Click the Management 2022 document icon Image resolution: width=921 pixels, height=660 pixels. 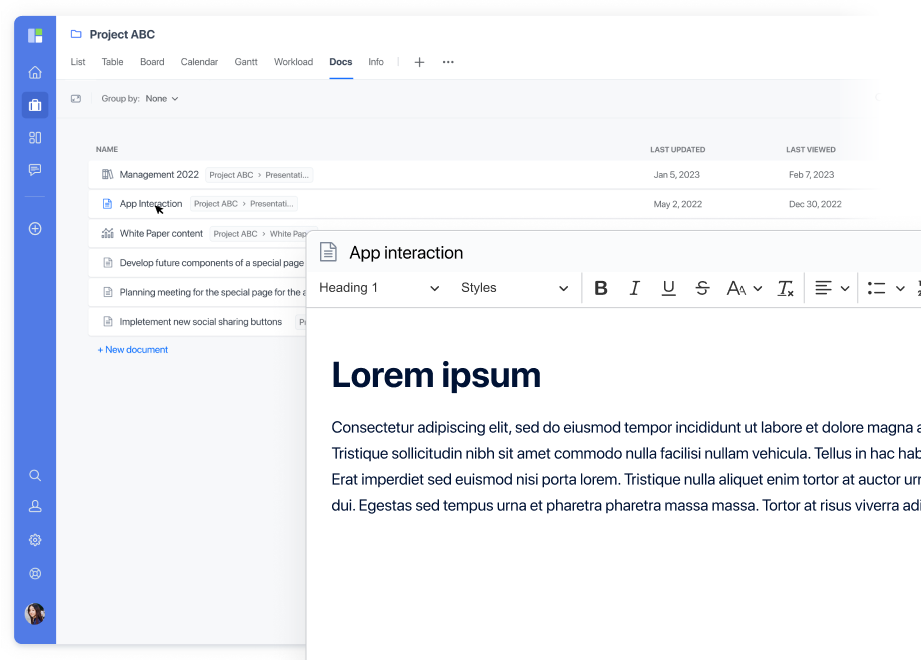click(x=107, y=174)
